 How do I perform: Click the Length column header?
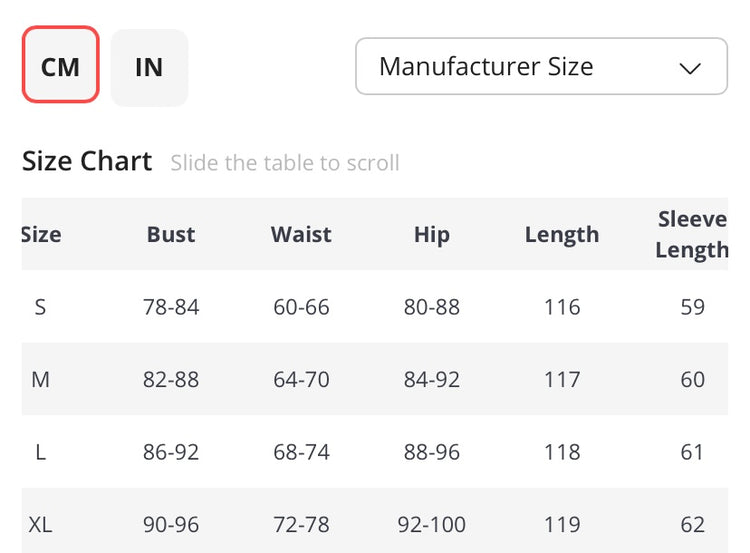point(562,235)
